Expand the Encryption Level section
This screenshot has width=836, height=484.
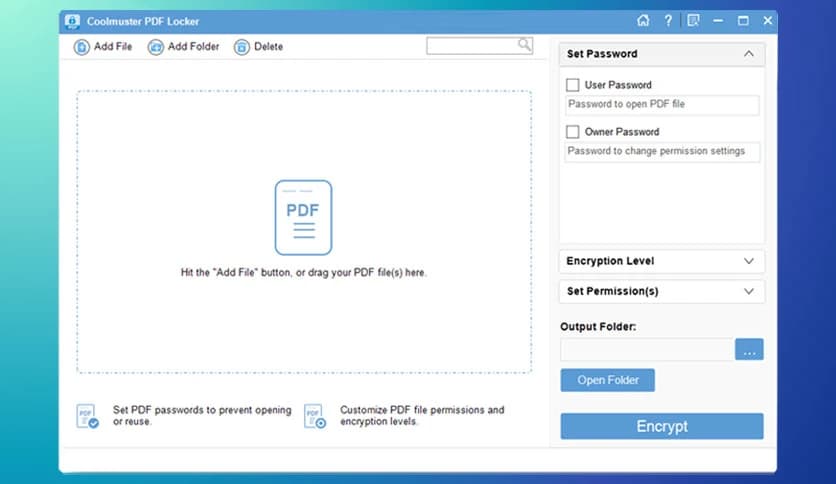(749, 261)
